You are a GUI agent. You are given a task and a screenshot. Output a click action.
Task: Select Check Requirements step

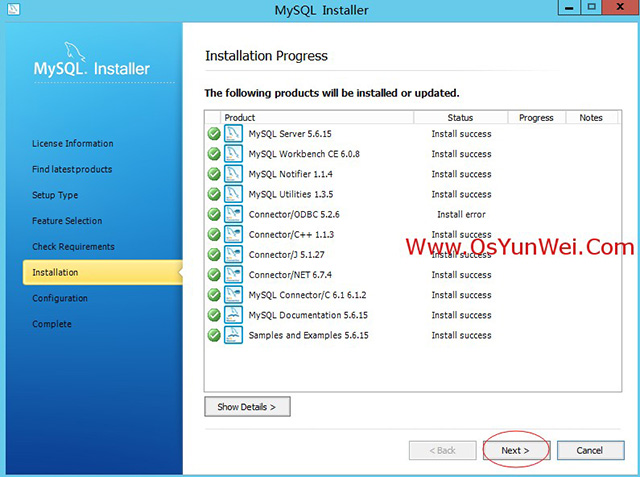[73, 246]
